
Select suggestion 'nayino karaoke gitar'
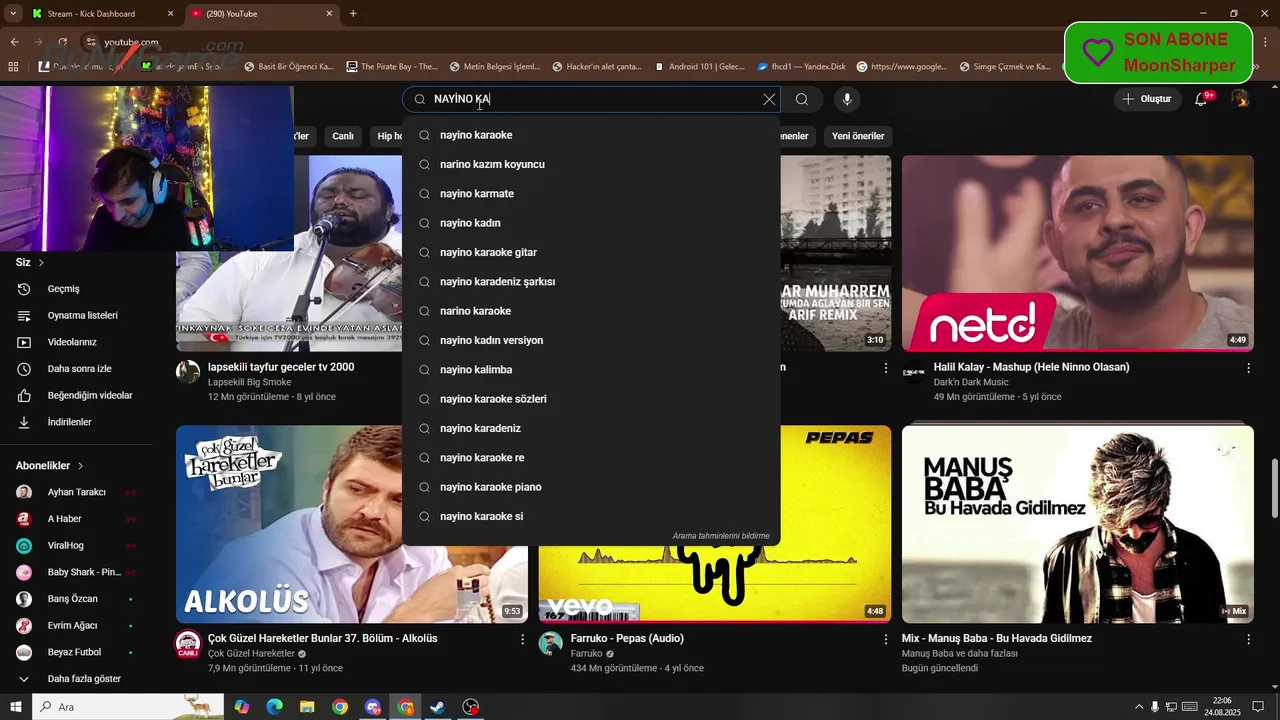pos(591,252)
